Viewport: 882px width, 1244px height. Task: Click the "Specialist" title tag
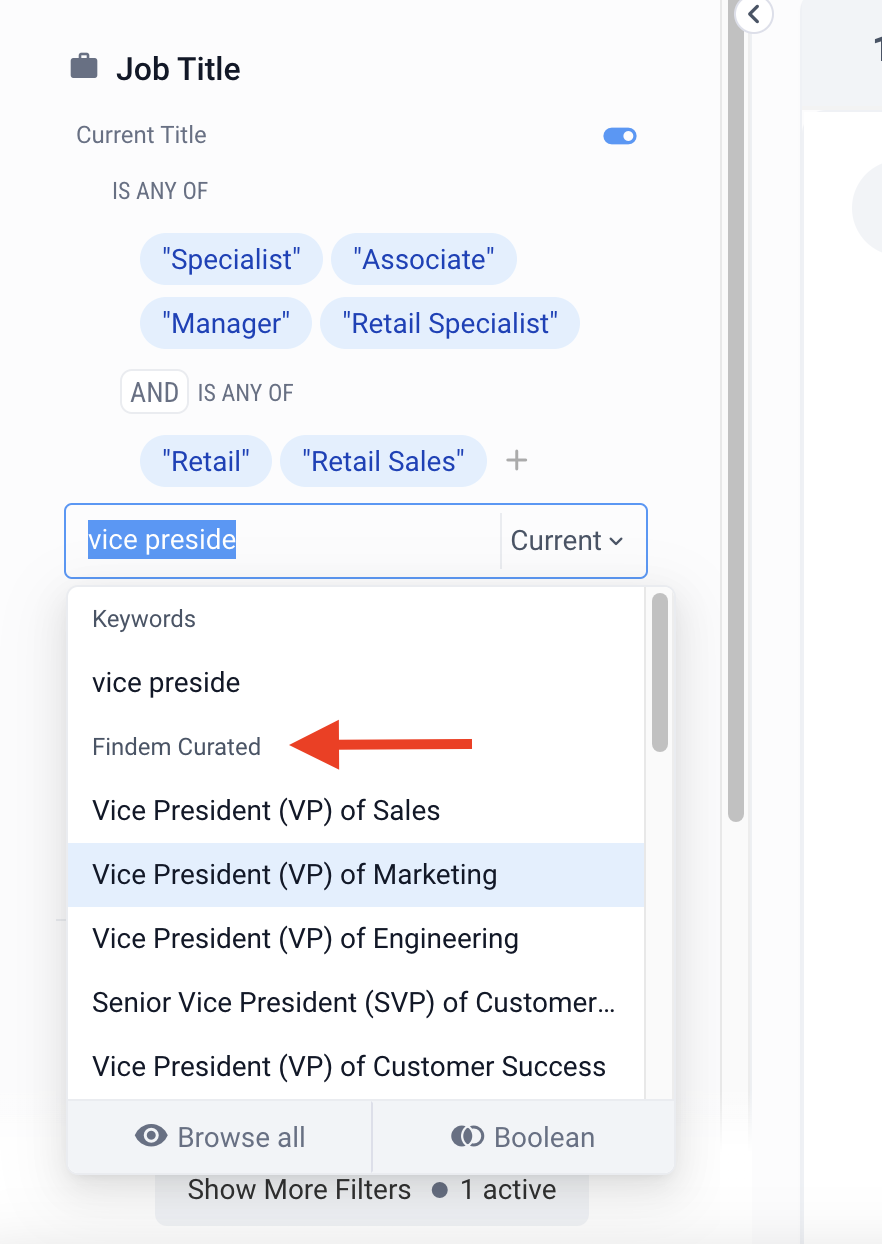[x=231, y=260]
